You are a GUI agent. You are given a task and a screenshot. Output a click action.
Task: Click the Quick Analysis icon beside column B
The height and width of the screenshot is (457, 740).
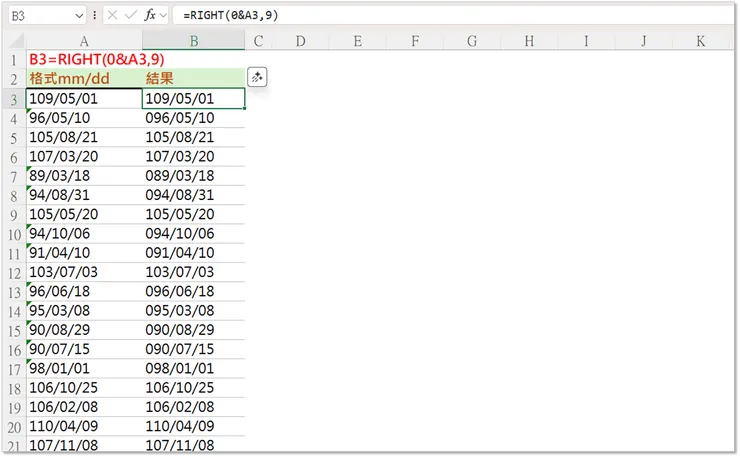[257, 77]
